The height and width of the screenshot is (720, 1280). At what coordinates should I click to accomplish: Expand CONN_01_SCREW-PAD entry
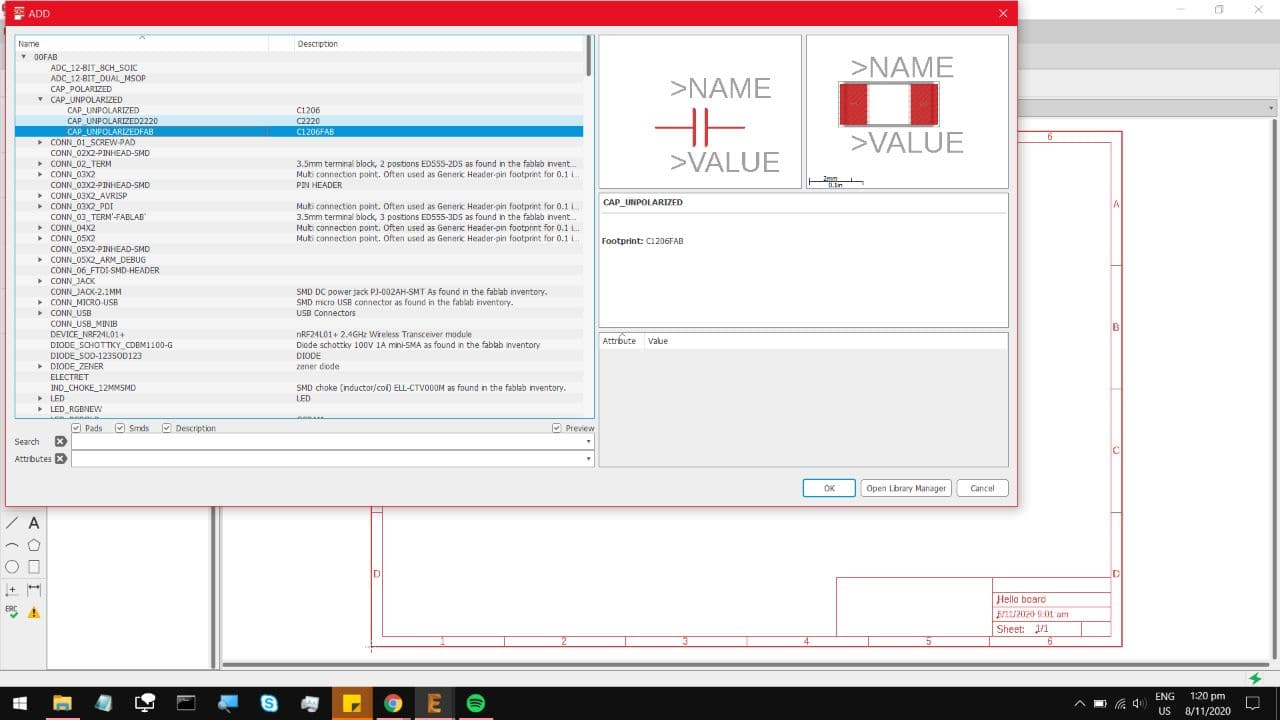tap(40, 142)
